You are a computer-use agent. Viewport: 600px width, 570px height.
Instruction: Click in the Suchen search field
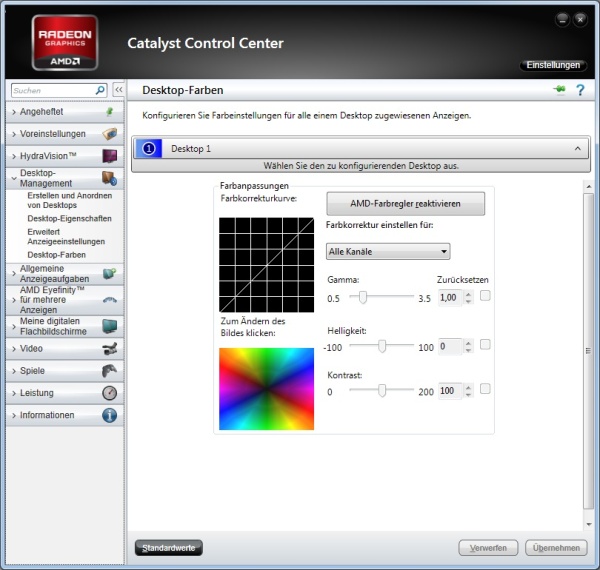53,90
